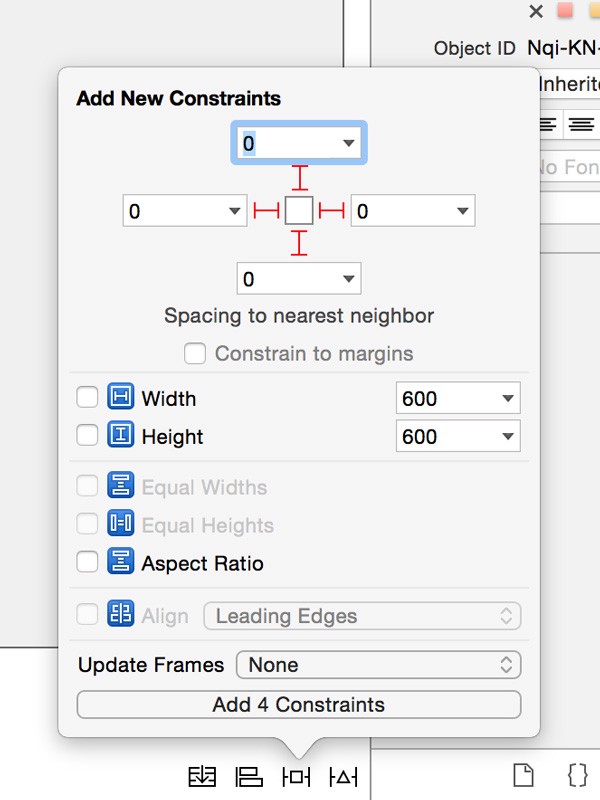Check the Aspect Ratio checkbox
Viewport: 600px width, 800px height.
[x=87, y=562]
